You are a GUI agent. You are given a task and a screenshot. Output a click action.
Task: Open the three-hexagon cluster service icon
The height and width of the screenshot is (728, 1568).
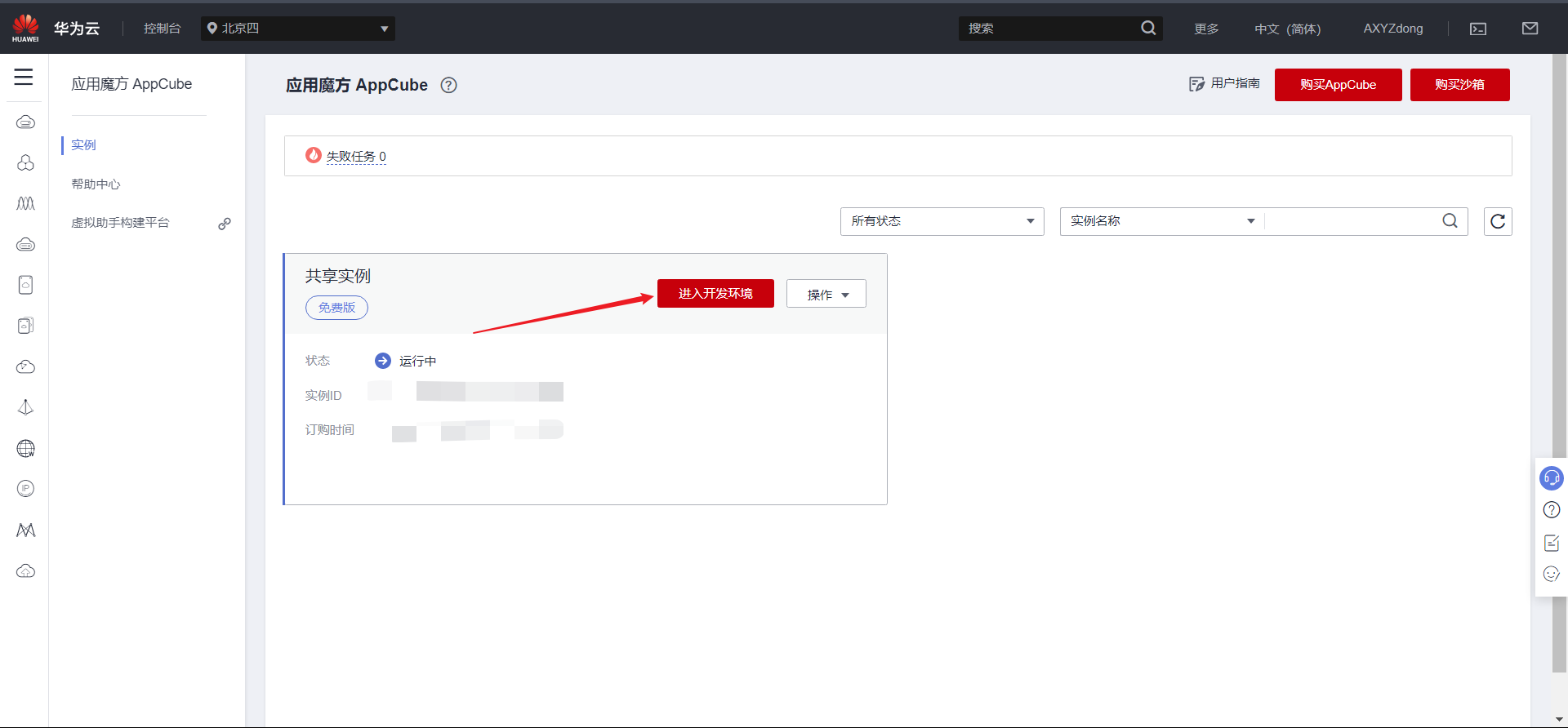point(25,162)
